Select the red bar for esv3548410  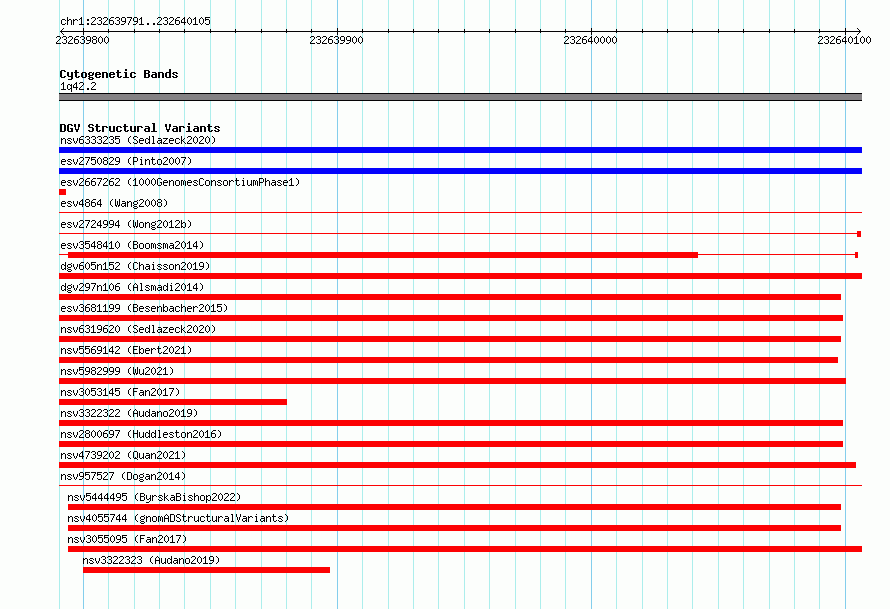pos(383,255)
